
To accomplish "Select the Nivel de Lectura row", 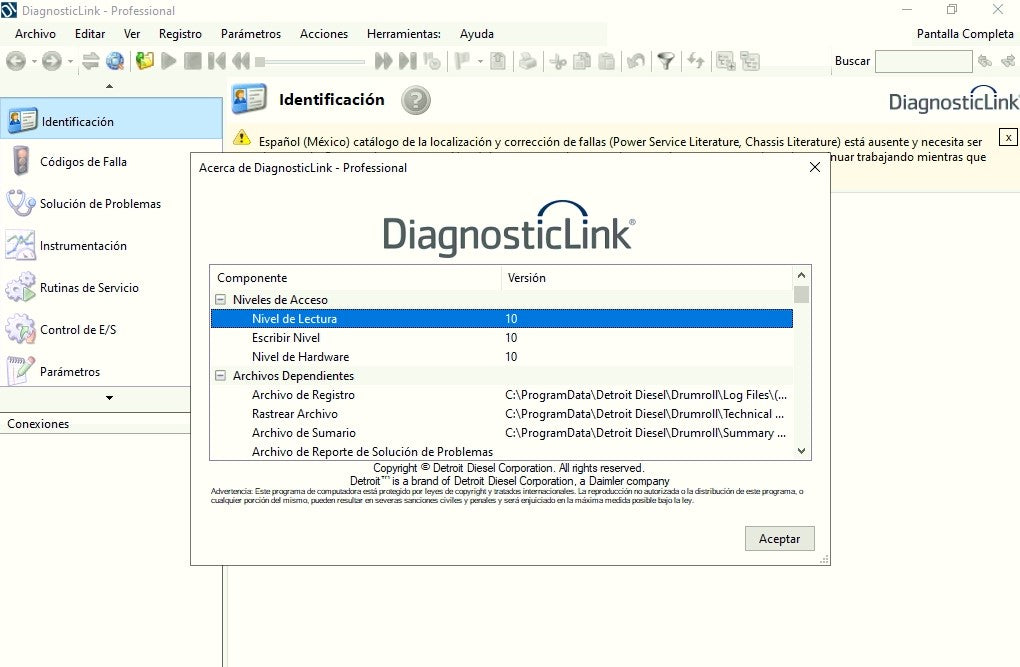I will click(502, 319).
